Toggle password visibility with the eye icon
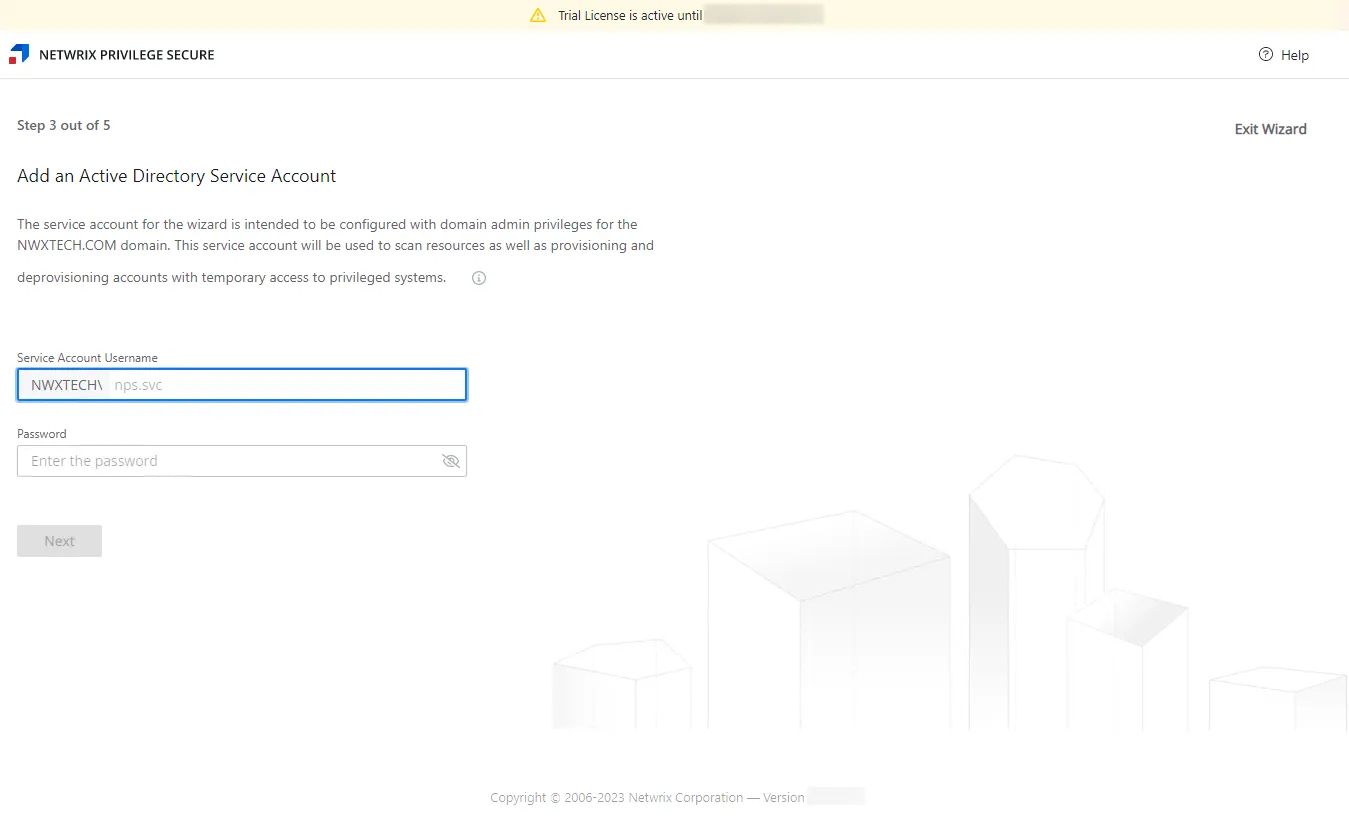 click(450, 461)
